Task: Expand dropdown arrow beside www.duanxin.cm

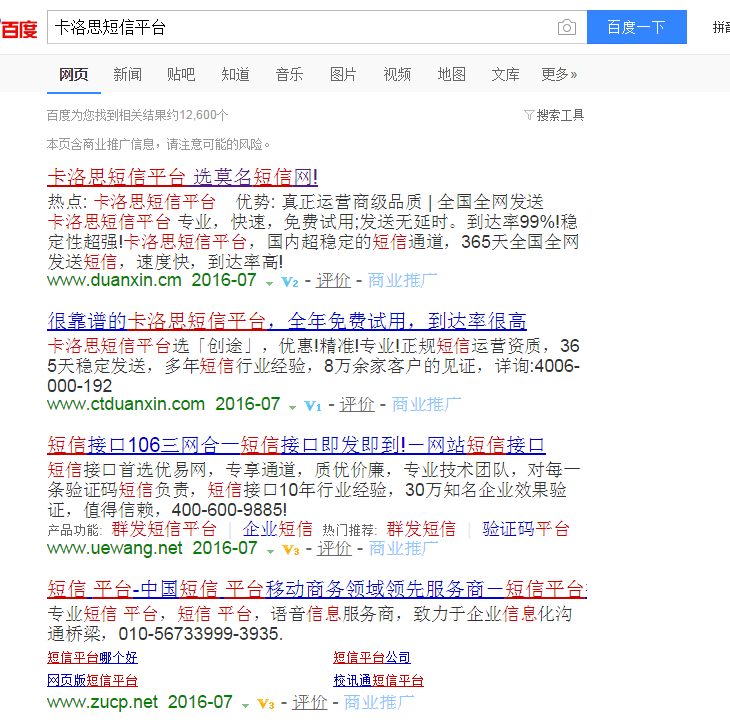Action: (269, 284)
